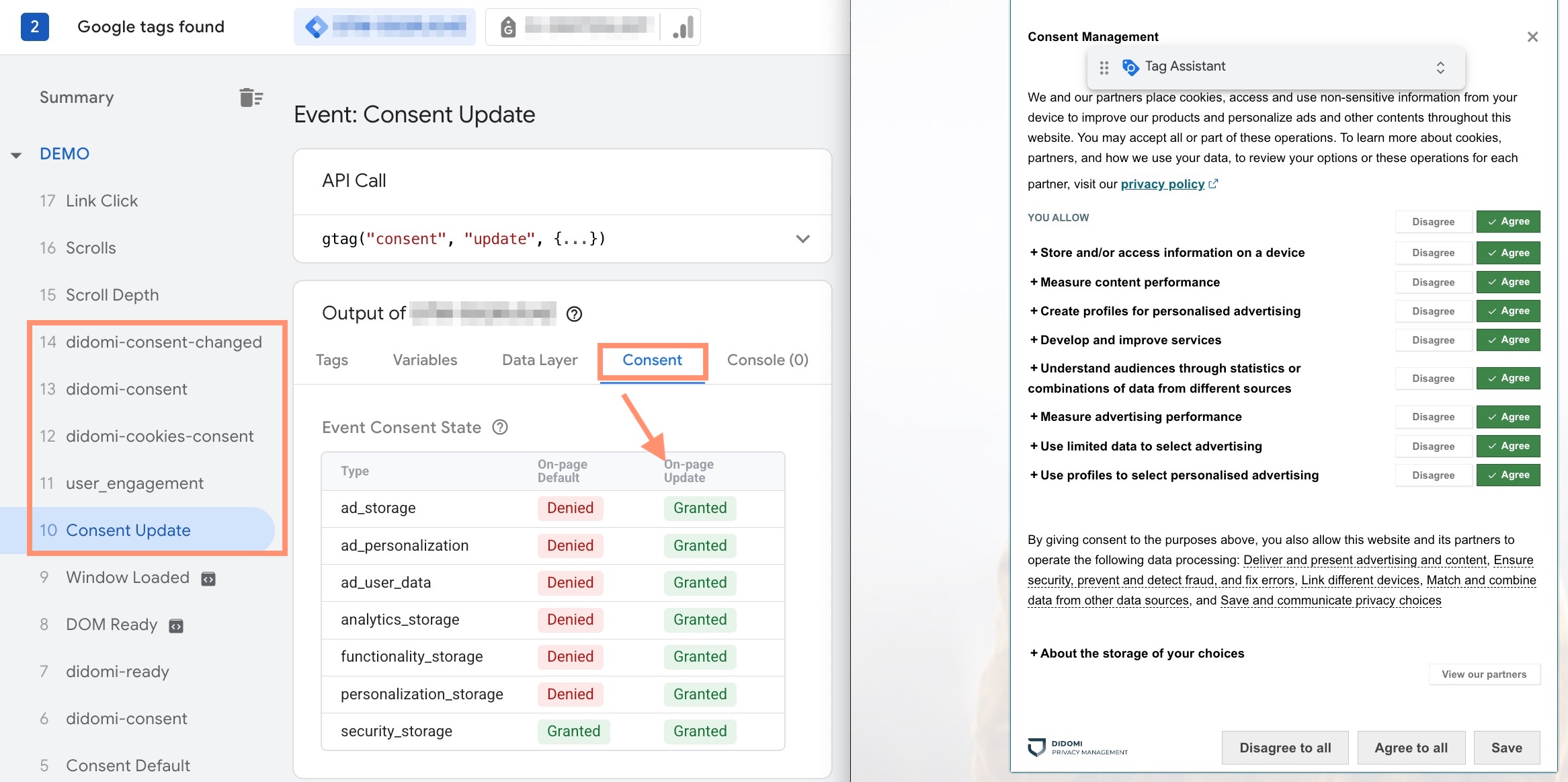The height and width of the screenshot is (782, 1568).
Task: Disagree to Measure content performance
Action: (1433, 282)
